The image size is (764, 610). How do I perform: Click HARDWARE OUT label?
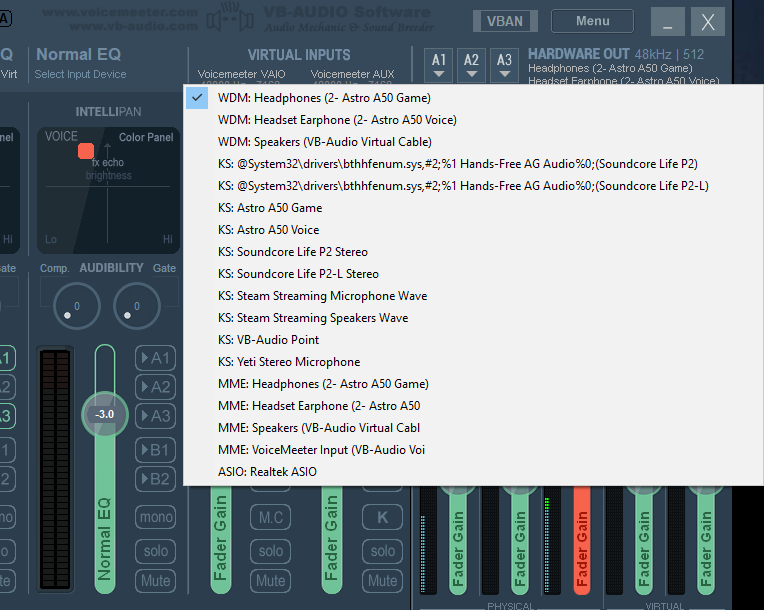[578, 54]
